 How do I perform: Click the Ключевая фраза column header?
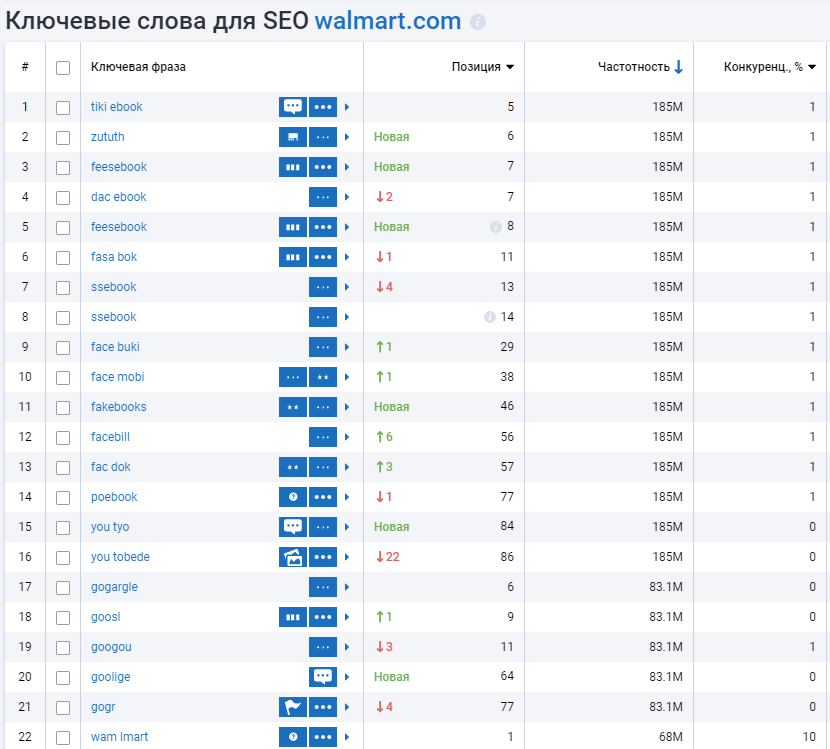click(138, 67)
